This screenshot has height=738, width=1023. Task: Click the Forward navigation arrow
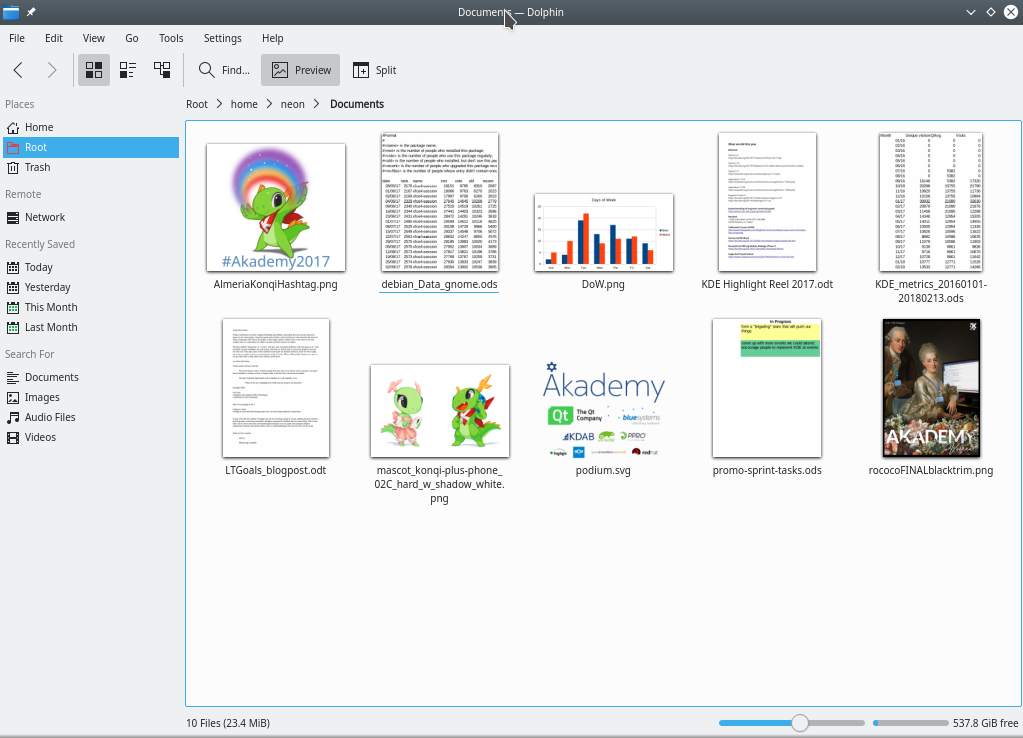pyautogui.click(x=52, y=70)
